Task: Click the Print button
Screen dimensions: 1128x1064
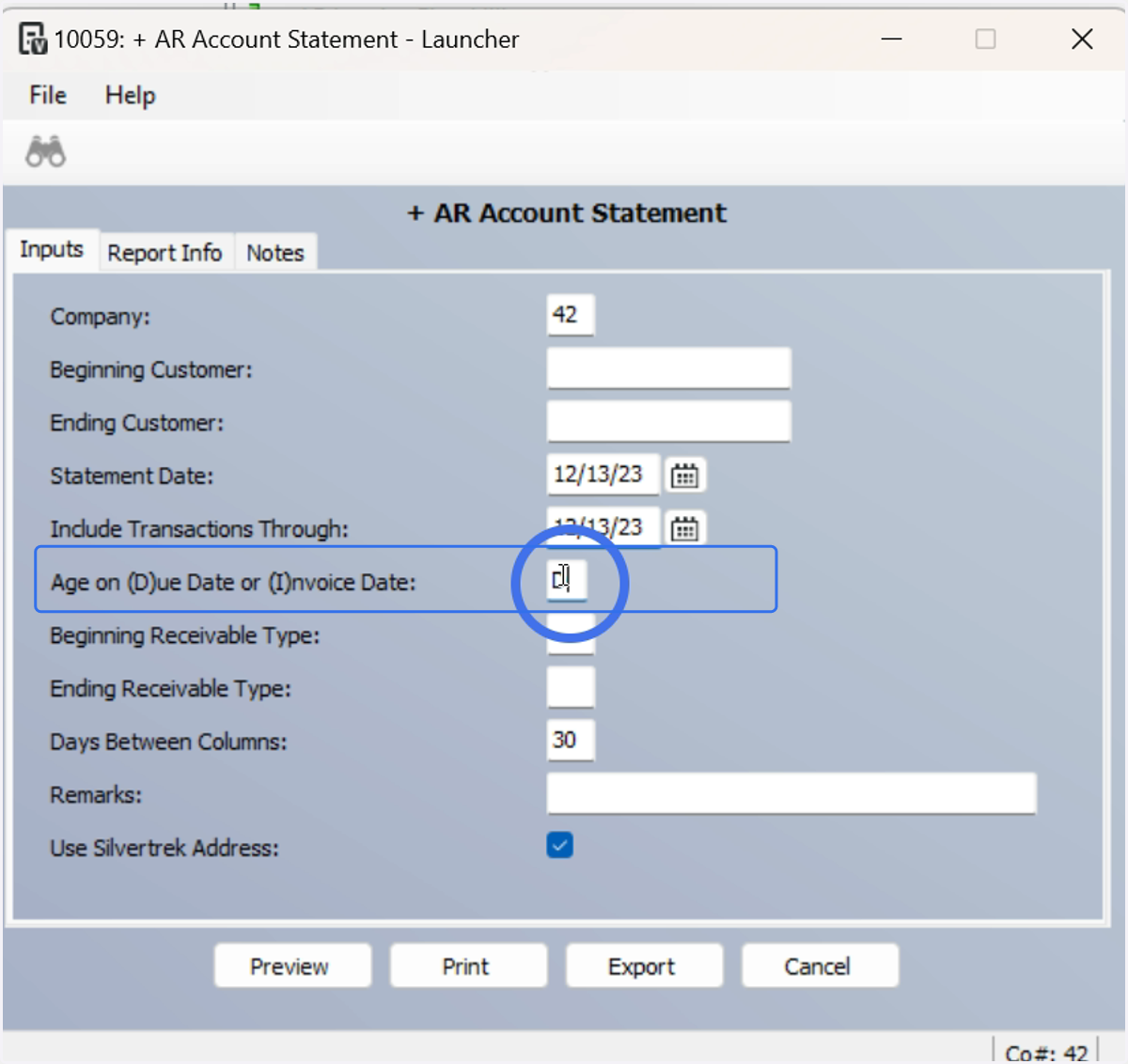Action: click(x=468, y=965)
